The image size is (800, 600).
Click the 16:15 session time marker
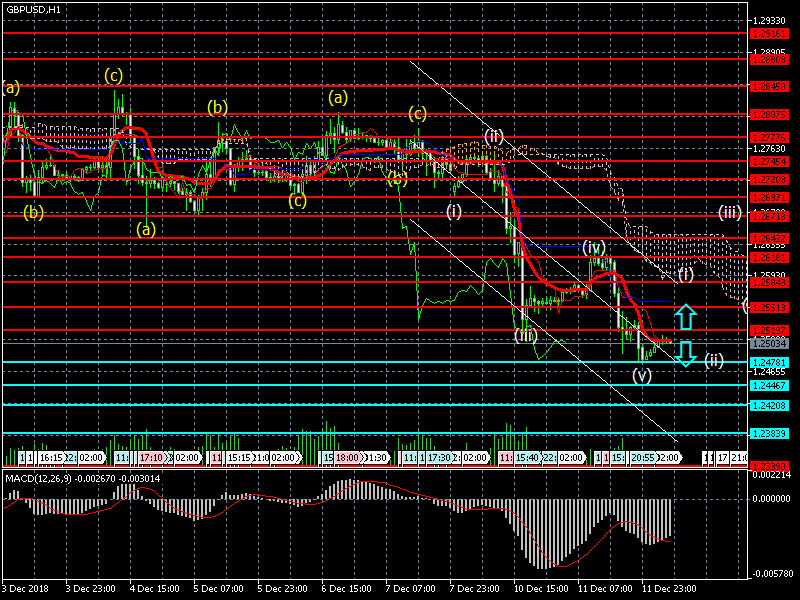tap(51, 458)
